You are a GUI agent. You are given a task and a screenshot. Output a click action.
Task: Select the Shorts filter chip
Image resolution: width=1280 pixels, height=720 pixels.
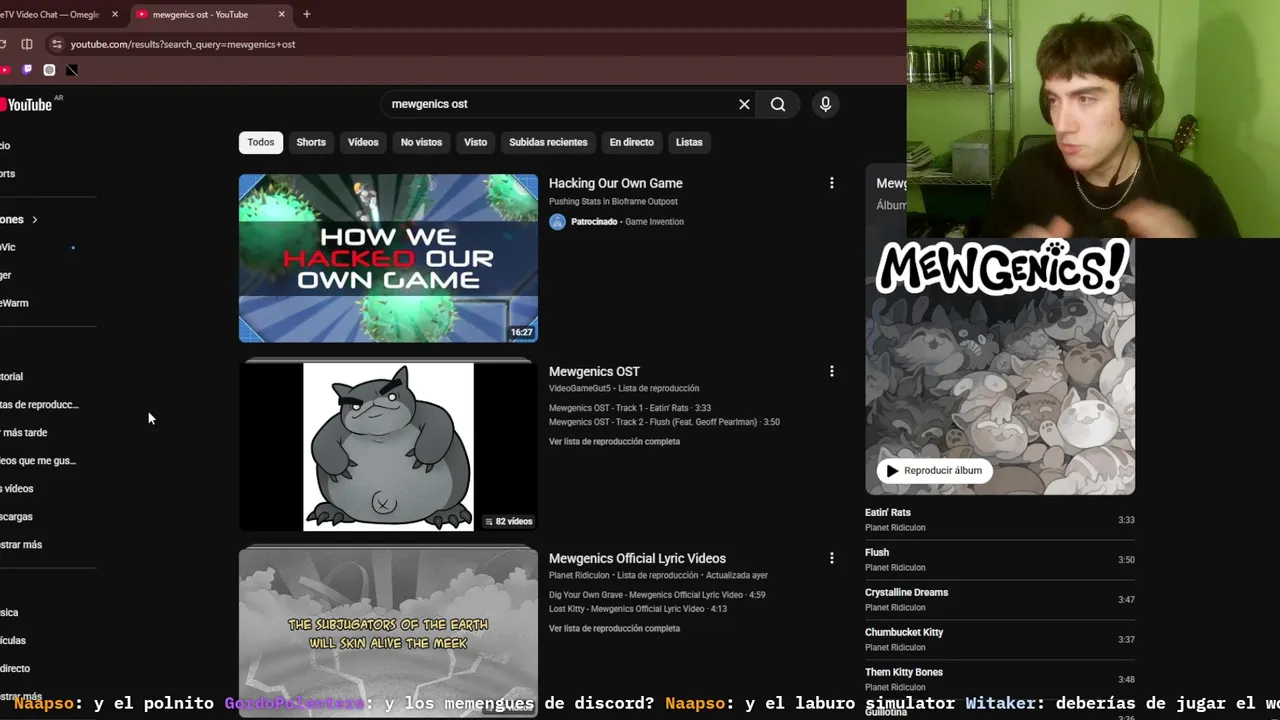[x=311, y=142]
